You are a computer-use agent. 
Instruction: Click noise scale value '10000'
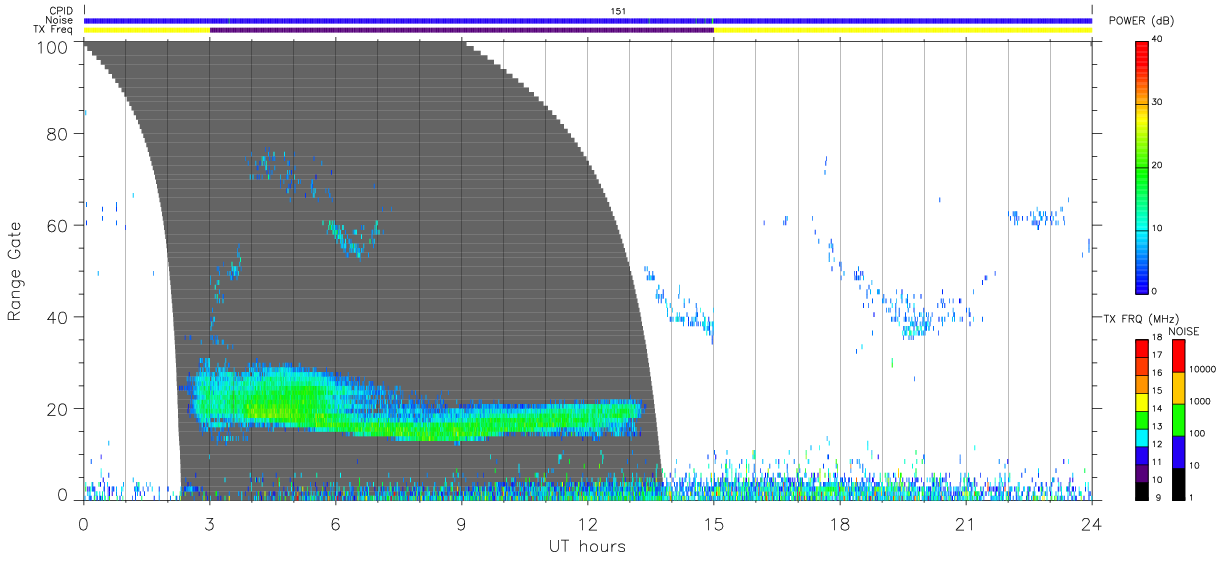[1202, 370]
